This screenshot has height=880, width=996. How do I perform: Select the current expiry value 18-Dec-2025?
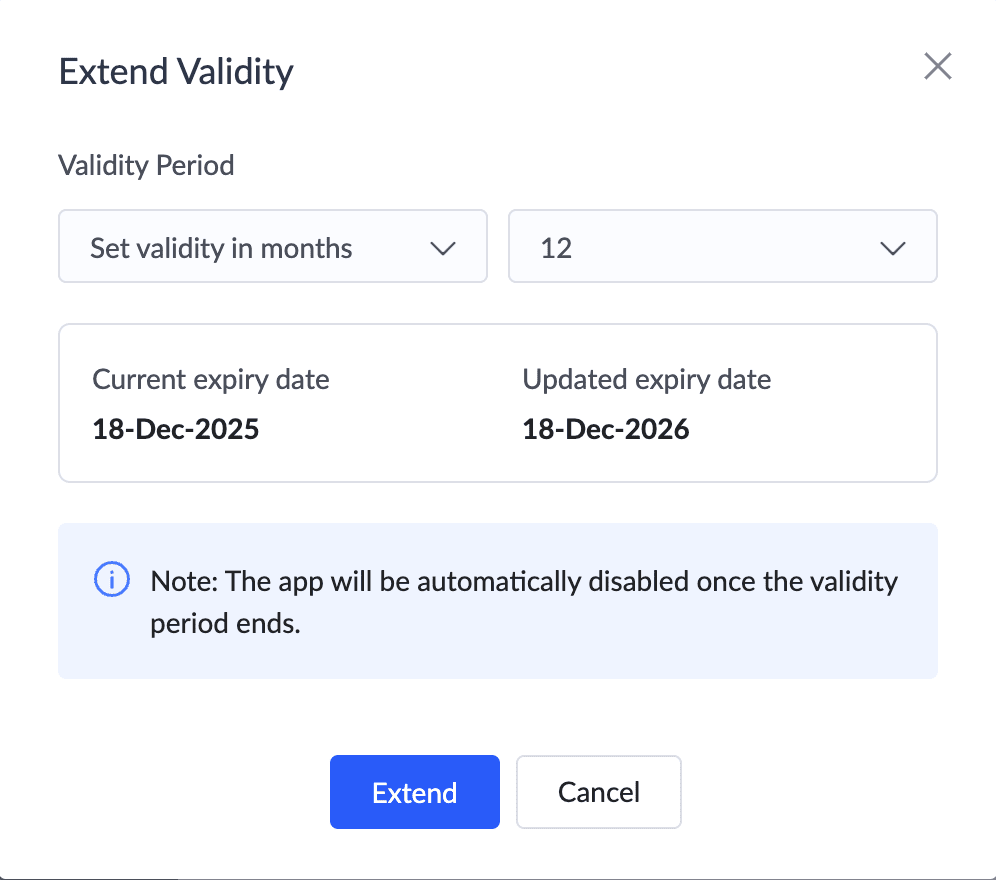[176, 430]
